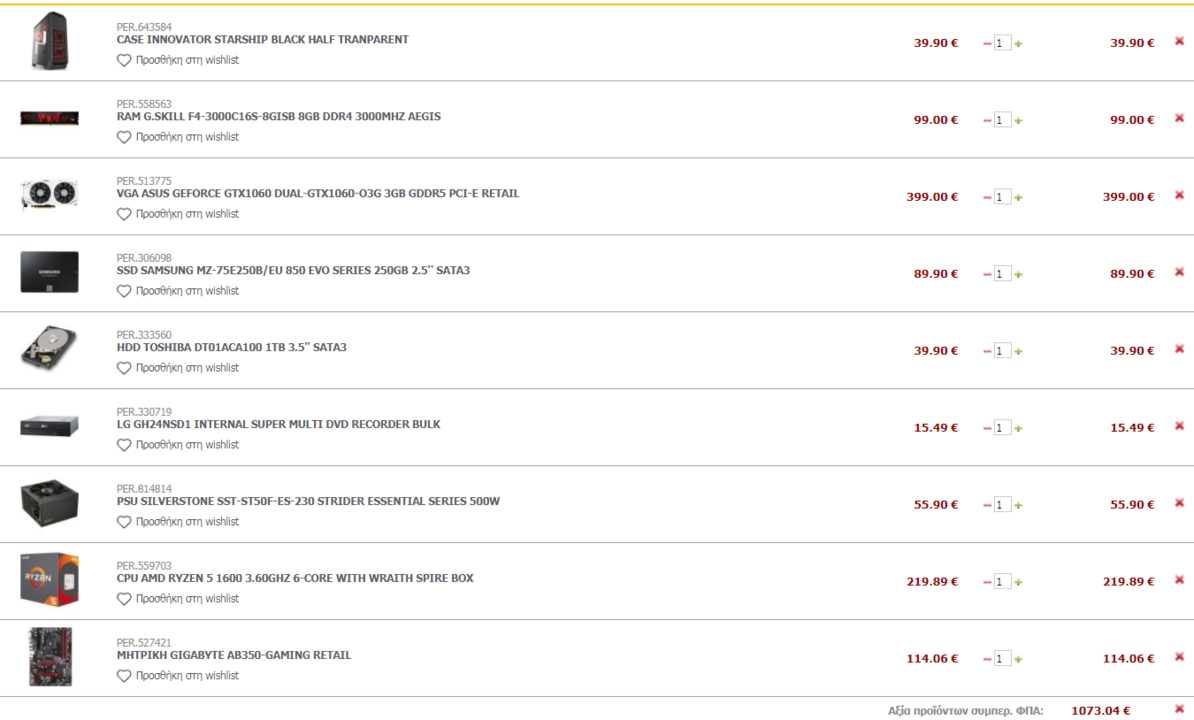Image resolution: width=1194 pixels, height=720 pixels.
Task: Open PSU SILVERSTONE SST-ST50F product title
Action: point(308,501)
